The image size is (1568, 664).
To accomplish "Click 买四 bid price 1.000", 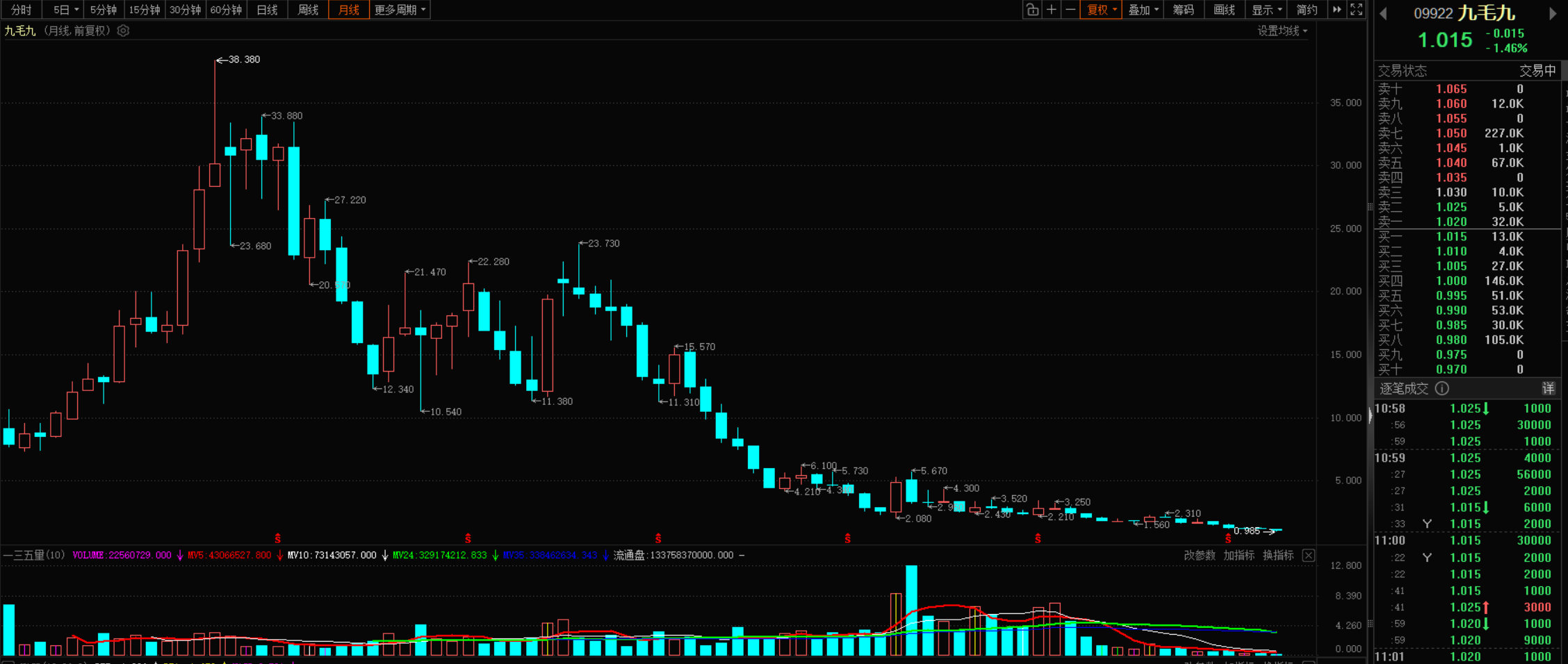I will point(1451,281).
